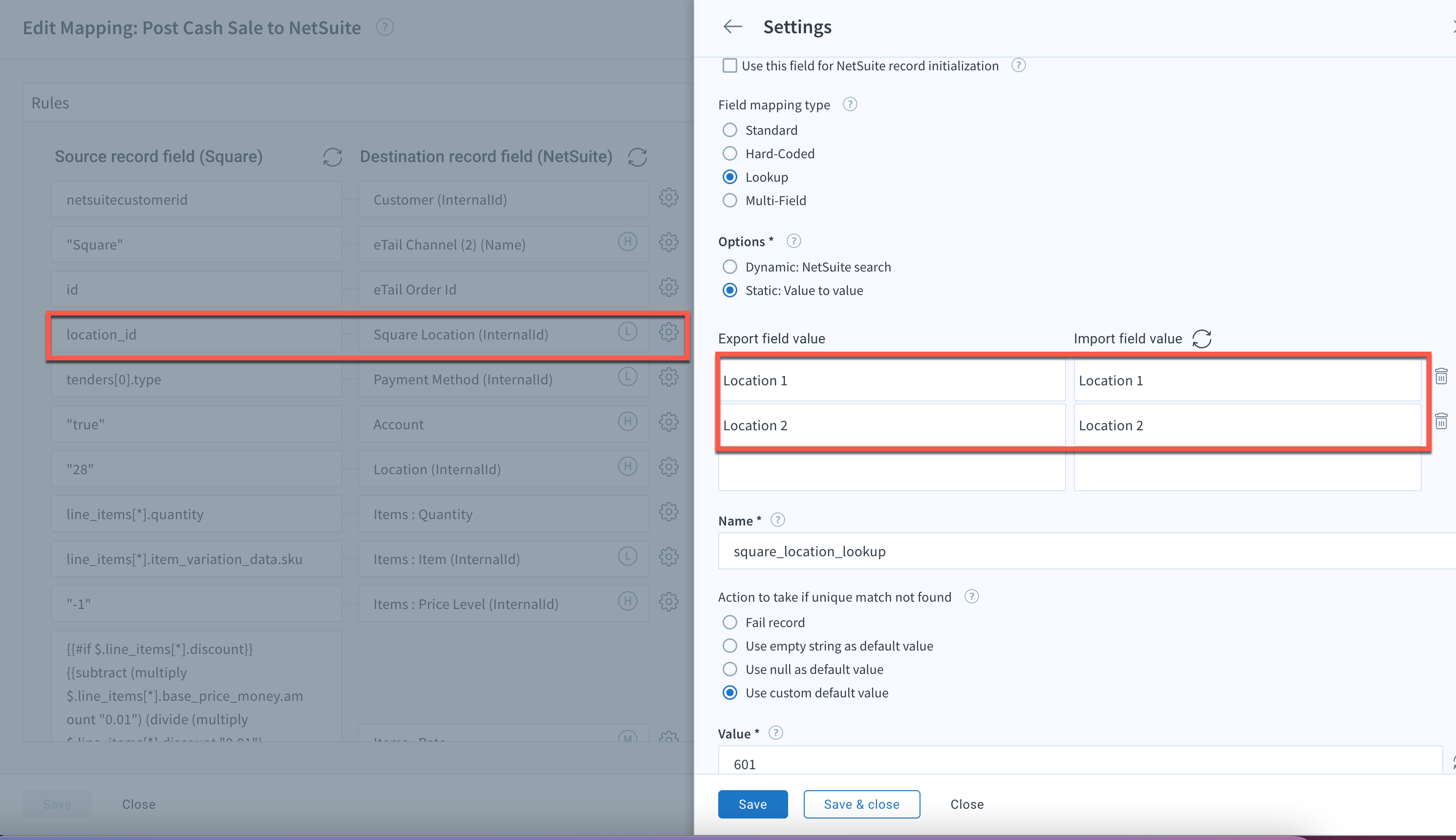Delete the Location 1 mapping row
The image size is (1456, 840).
(x=1441, y=376)
